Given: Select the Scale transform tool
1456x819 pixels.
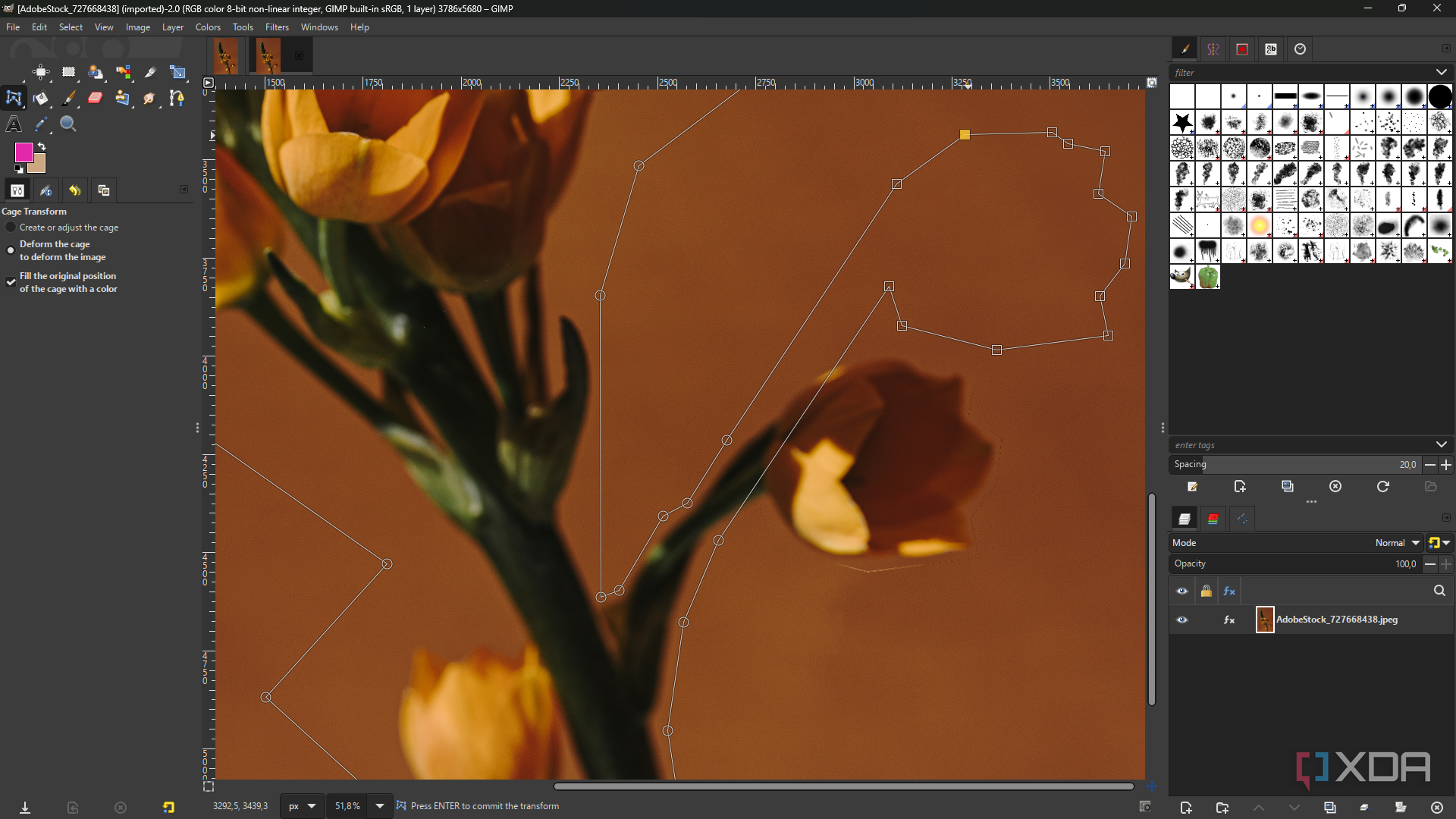Looking at the screenshot, I should [x=177, y=72].
